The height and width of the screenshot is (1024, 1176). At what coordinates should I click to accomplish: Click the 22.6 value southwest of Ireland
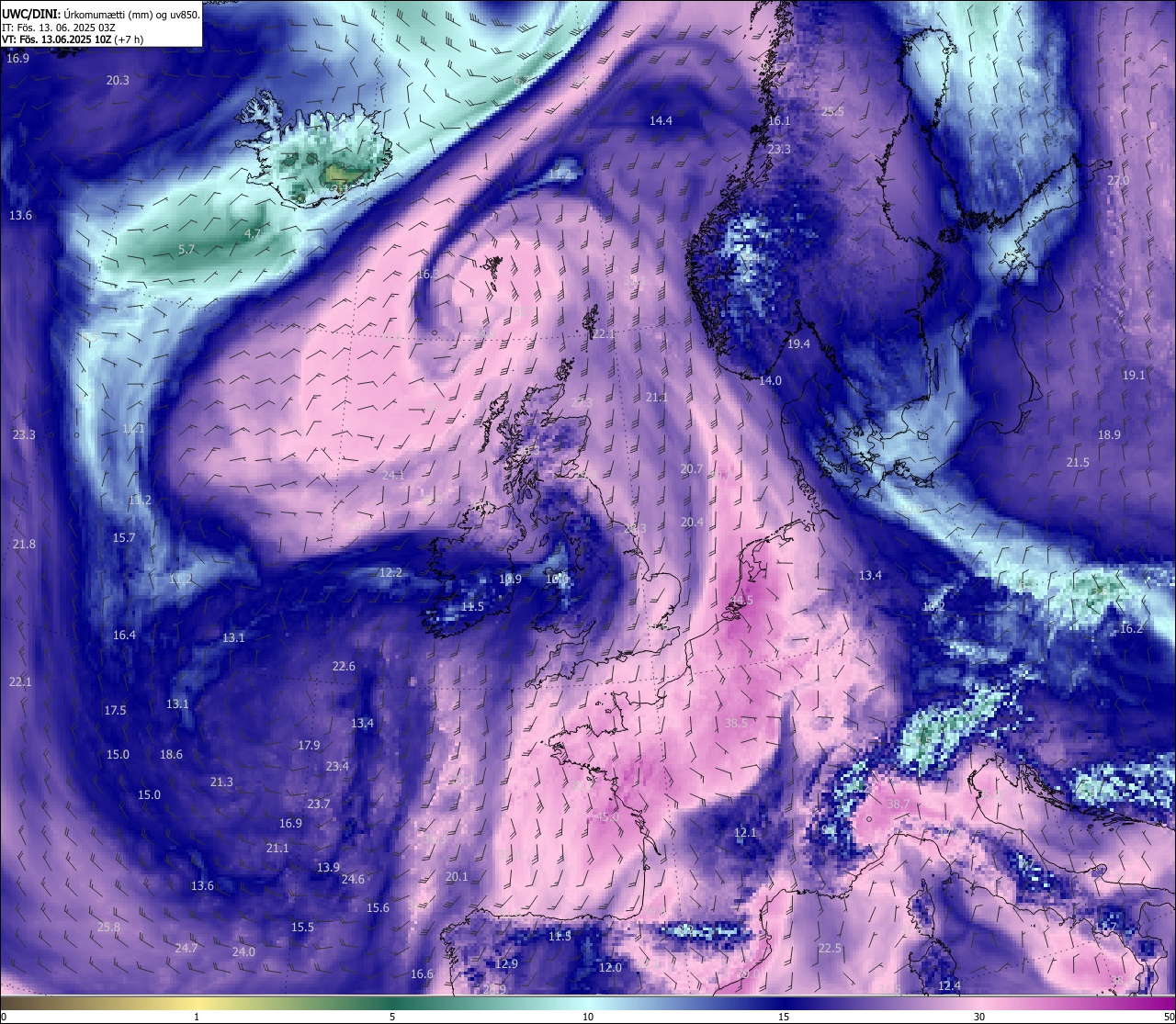[344, 666]
